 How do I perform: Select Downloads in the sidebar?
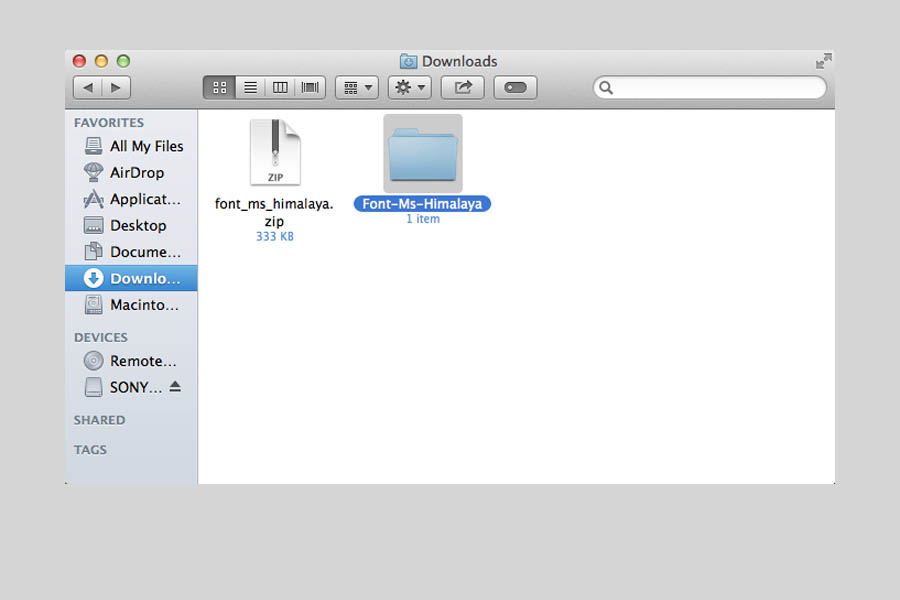point(131,278)
